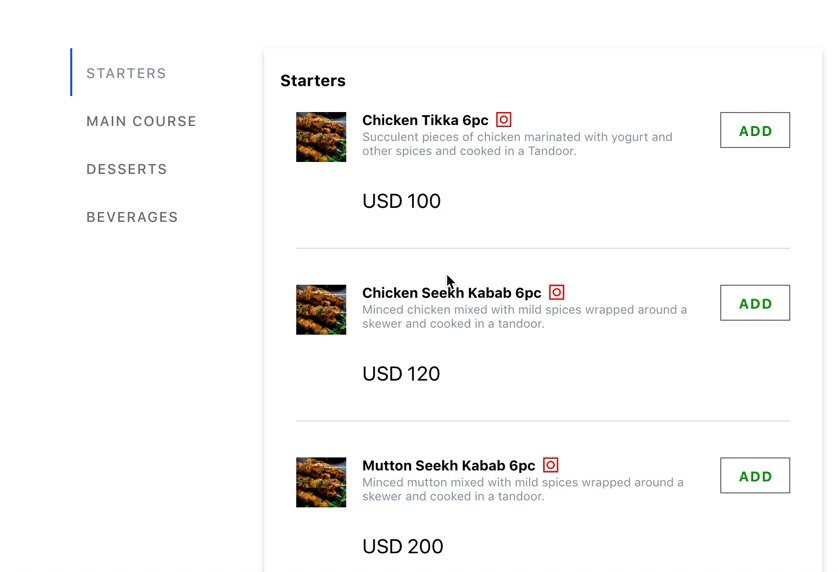The height and width of the screenshot is (572, 838).
Task: Click the non-veg icon beside Chicken Tikka
Action: (504, 120)
